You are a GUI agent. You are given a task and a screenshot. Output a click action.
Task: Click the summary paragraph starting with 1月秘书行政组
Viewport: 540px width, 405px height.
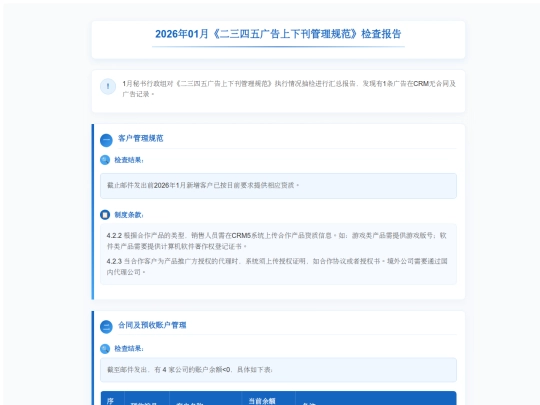(289, 89)
